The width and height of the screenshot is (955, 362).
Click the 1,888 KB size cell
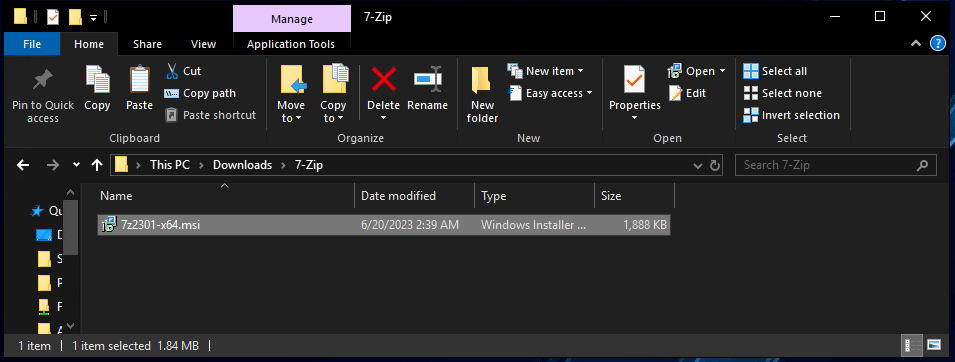(645, 225)
